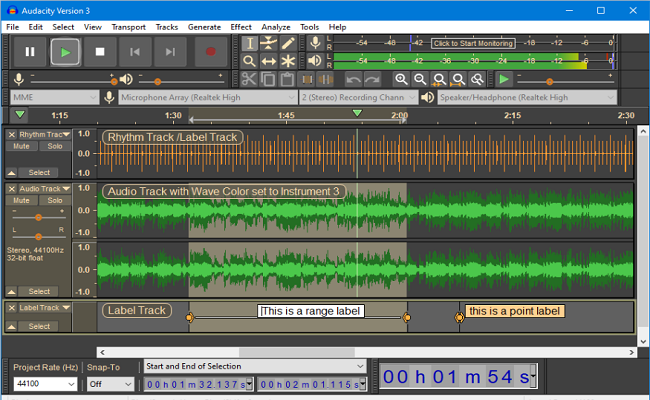
Task: Click the Paste clipboard icon
Action: click(x=287, y=79)
